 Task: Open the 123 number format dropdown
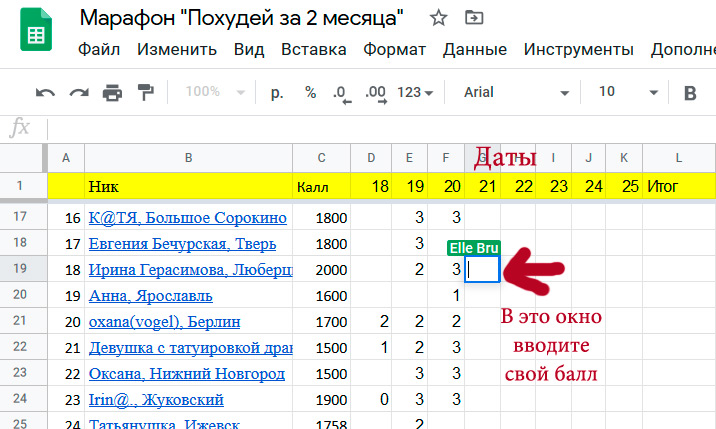click(415, 92)
